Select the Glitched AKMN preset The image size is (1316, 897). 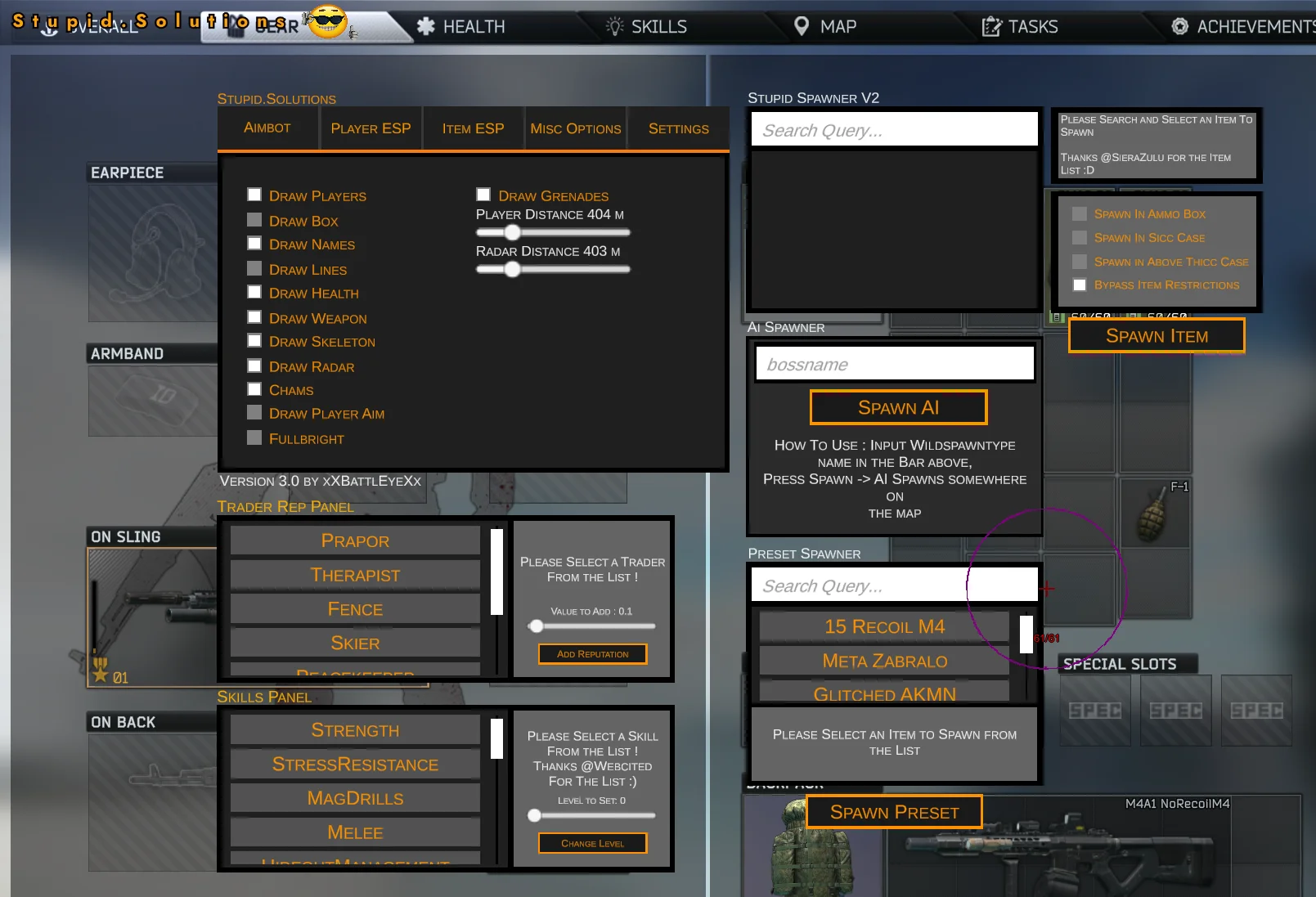tap(884, 692)
